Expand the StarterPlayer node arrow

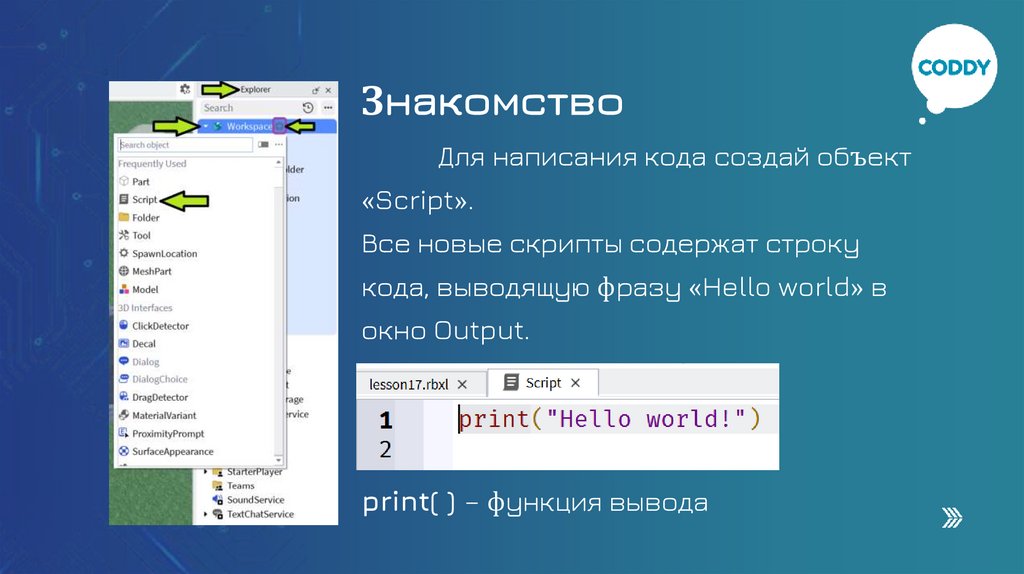pyautogui.click(x=206, y=471)
